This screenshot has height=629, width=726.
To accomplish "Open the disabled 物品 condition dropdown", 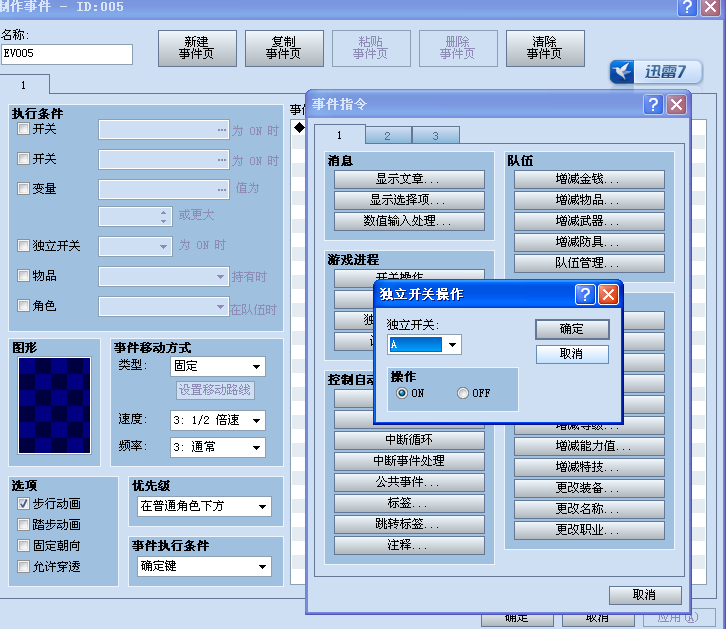I will (164, 276).
